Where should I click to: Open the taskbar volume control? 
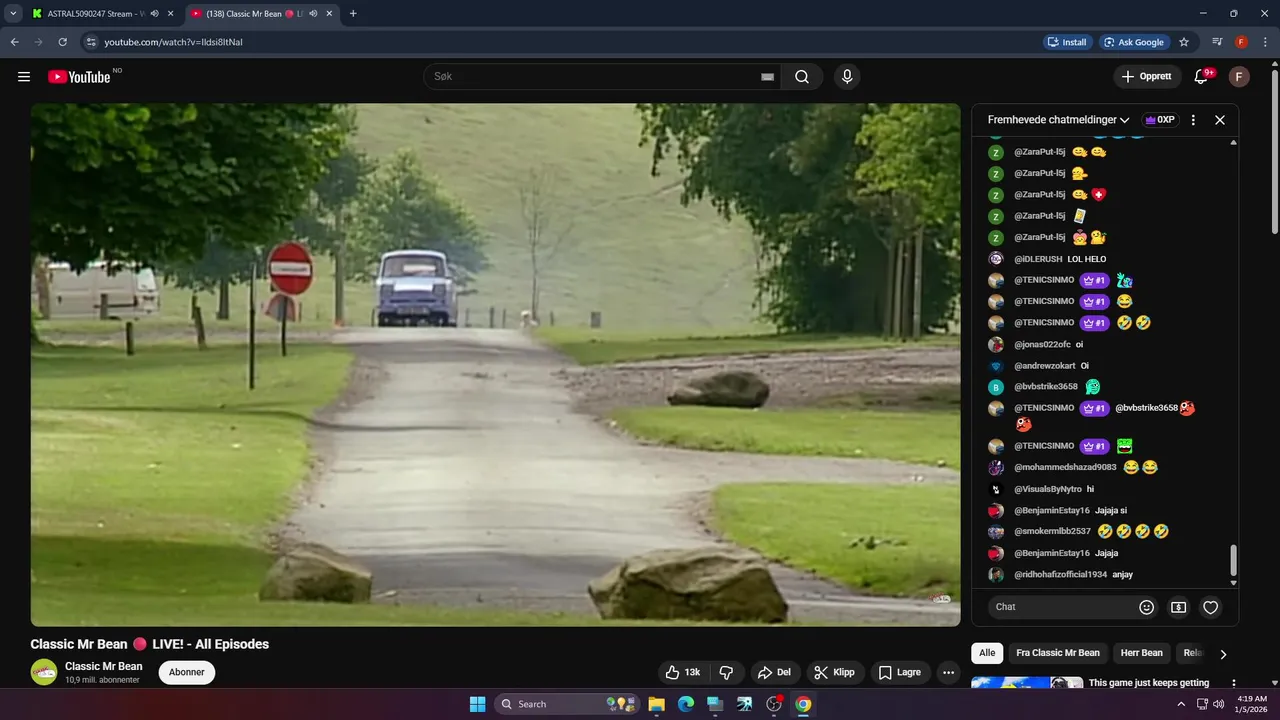(1218, 704)
